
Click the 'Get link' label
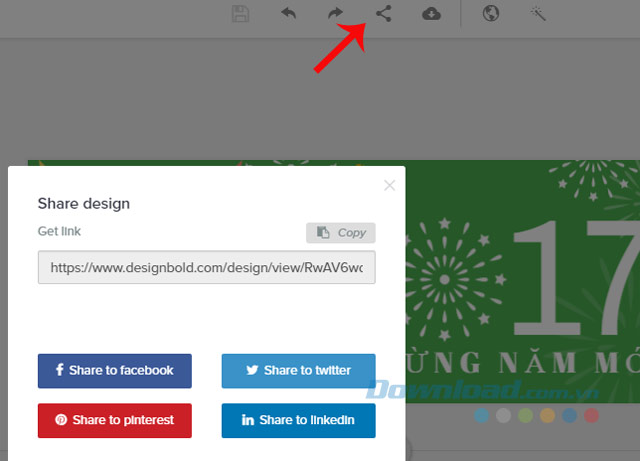(59, 231)
